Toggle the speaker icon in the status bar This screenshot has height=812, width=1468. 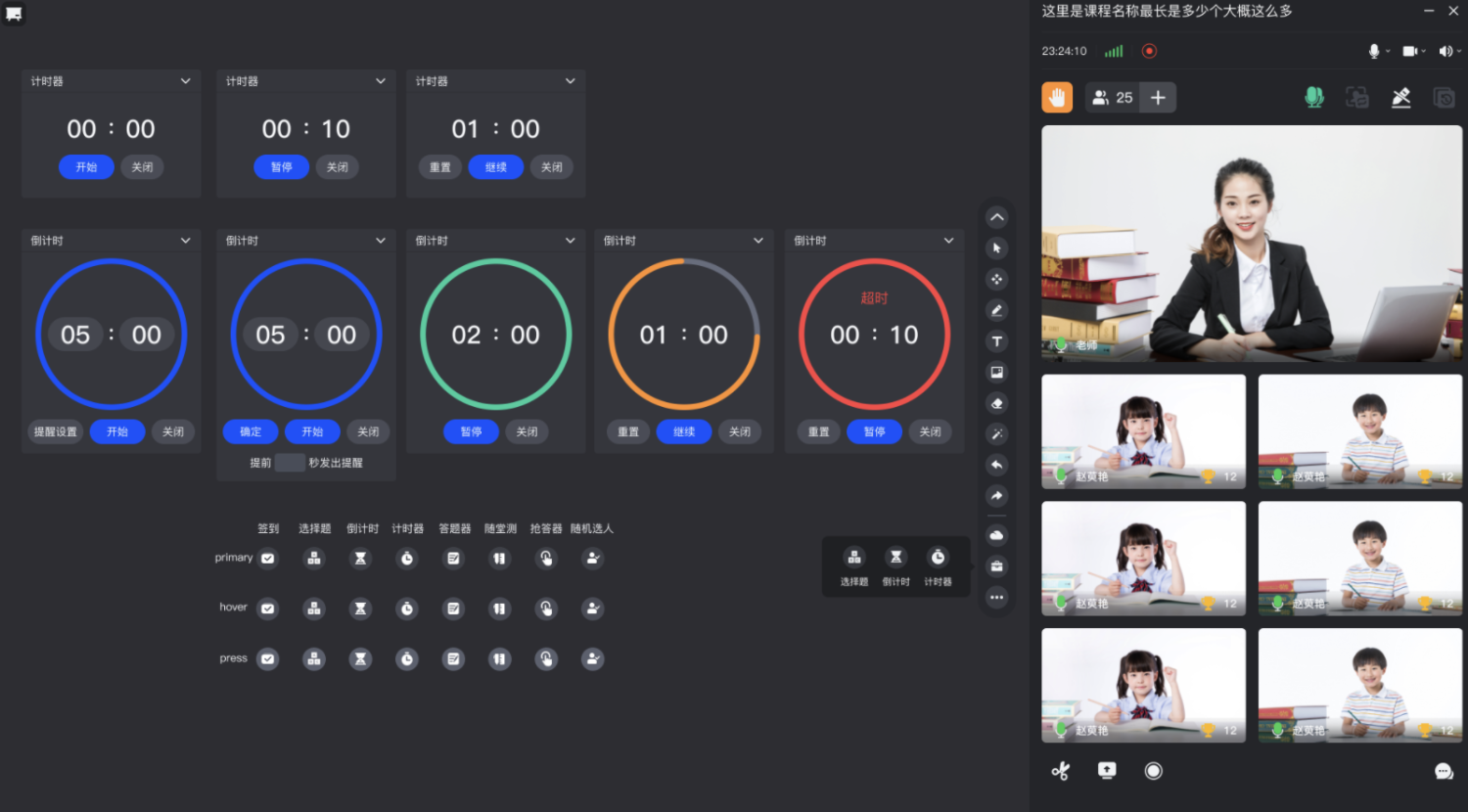coord(1445,51)
